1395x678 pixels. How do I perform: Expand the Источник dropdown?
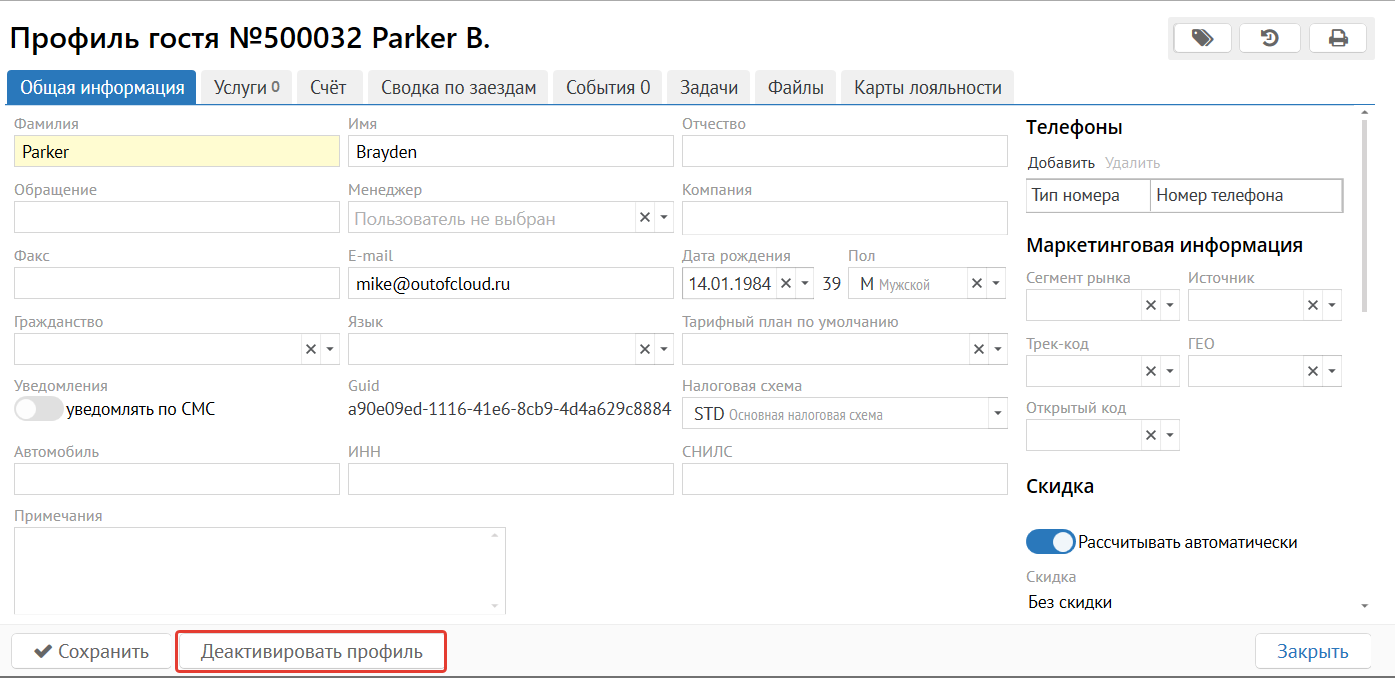(x=1331, y=305)
